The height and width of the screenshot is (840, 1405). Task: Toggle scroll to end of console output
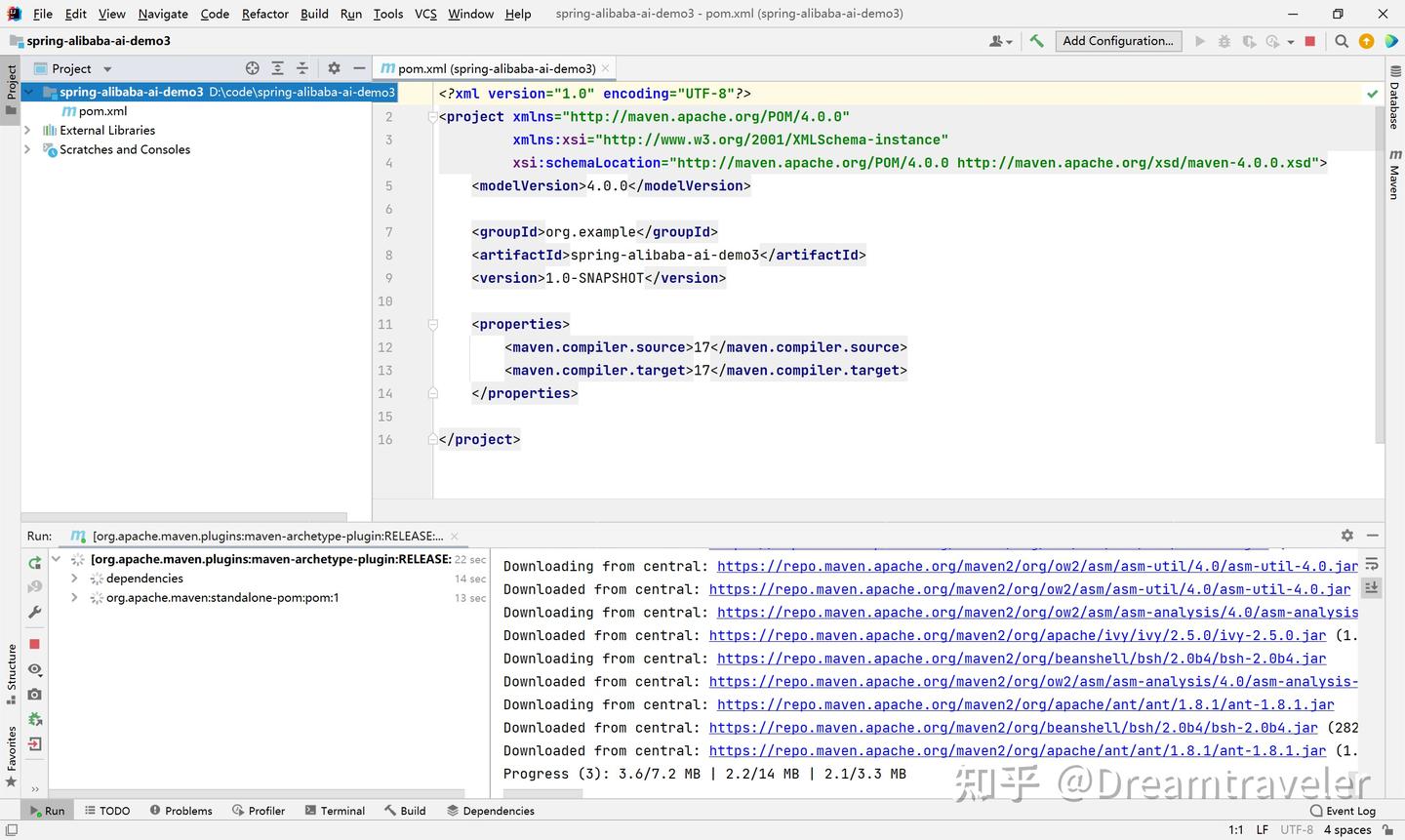(x=1372, y=587)
